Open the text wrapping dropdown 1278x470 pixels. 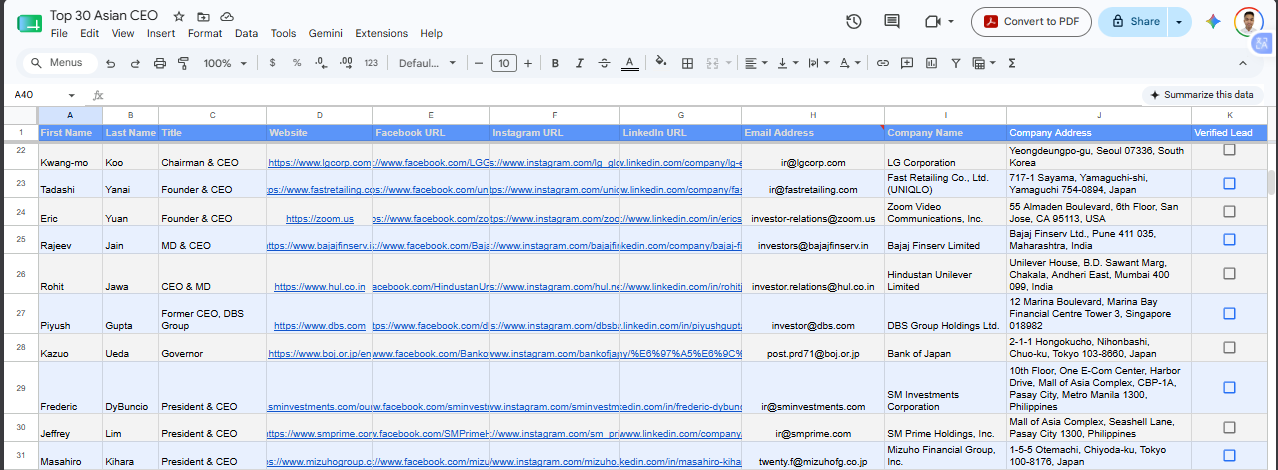[818, 63]
